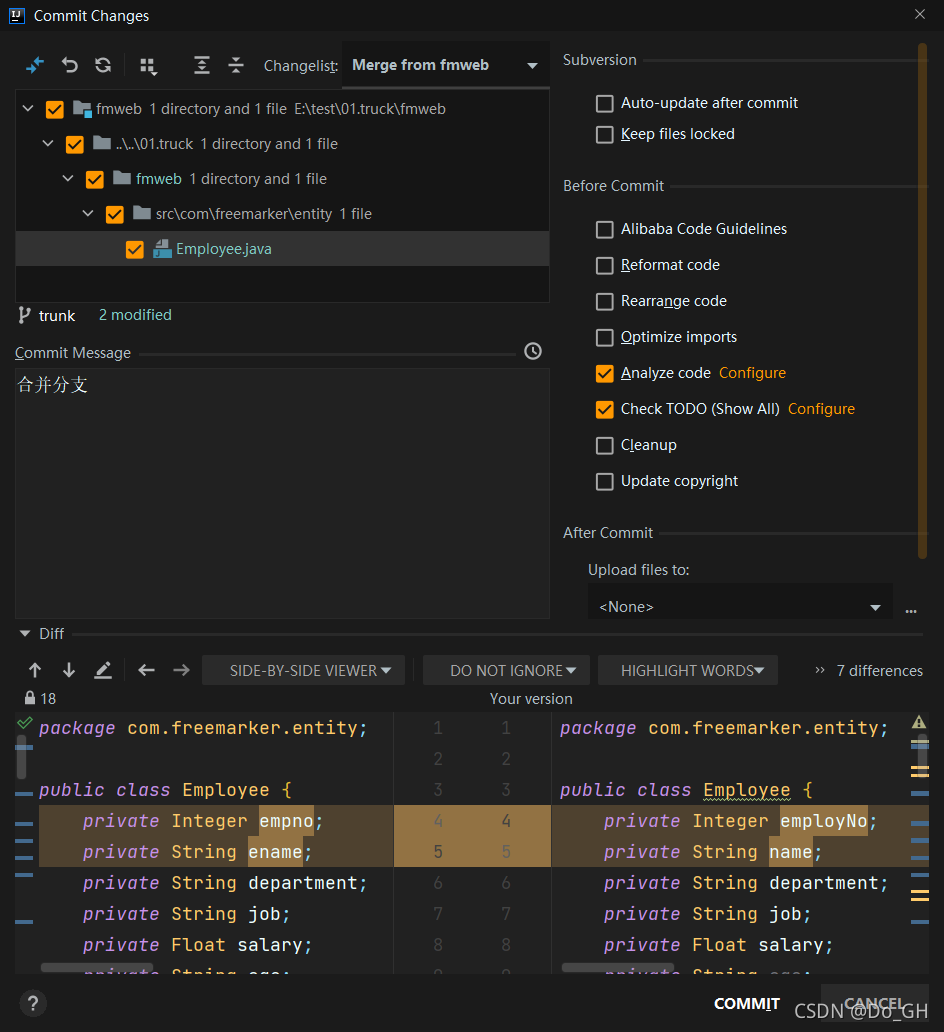Collapse the Diff section triangle

coord(25,633)
